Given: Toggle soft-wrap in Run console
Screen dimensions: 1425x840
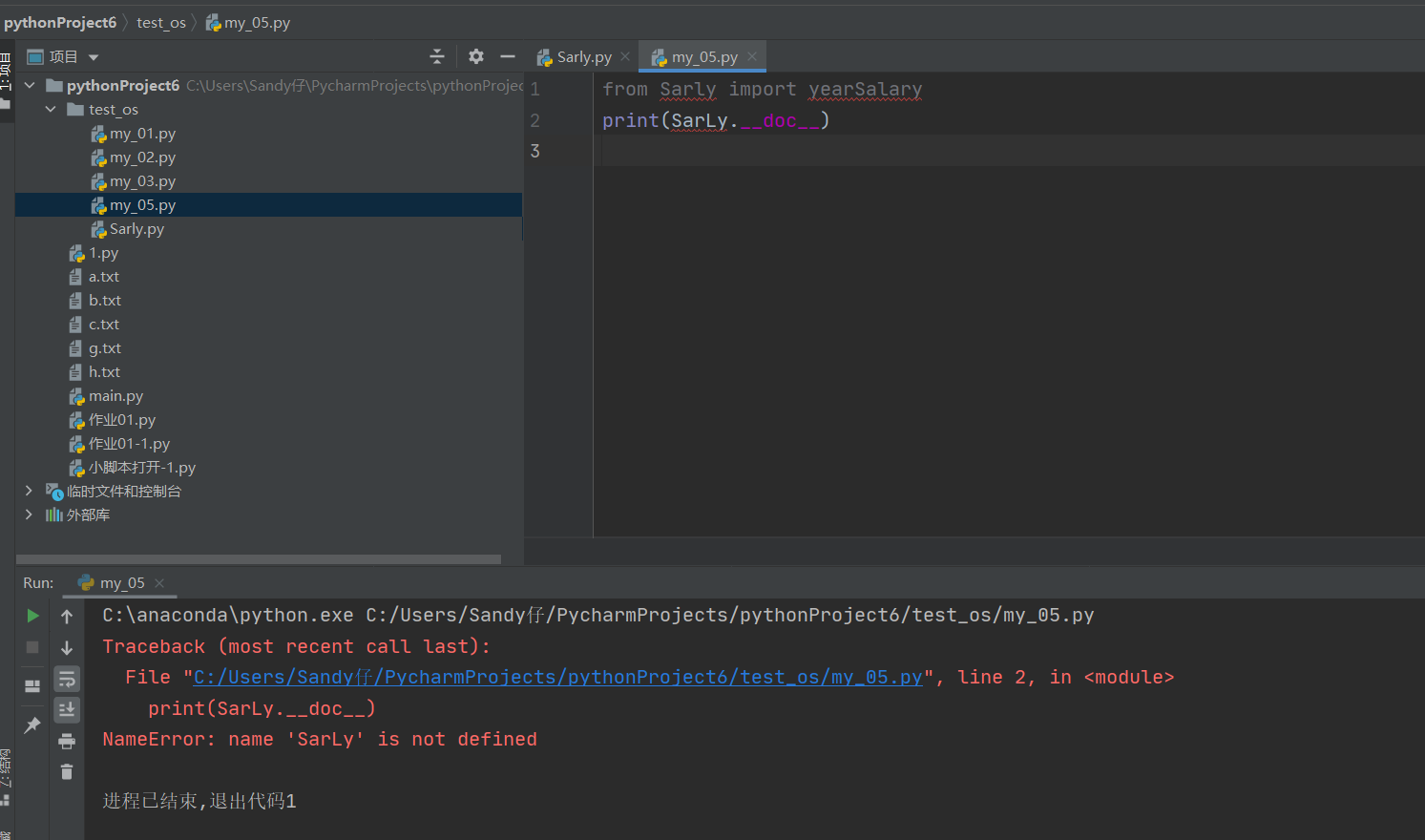Looking at the screenshot, I should tap(67, 679).
